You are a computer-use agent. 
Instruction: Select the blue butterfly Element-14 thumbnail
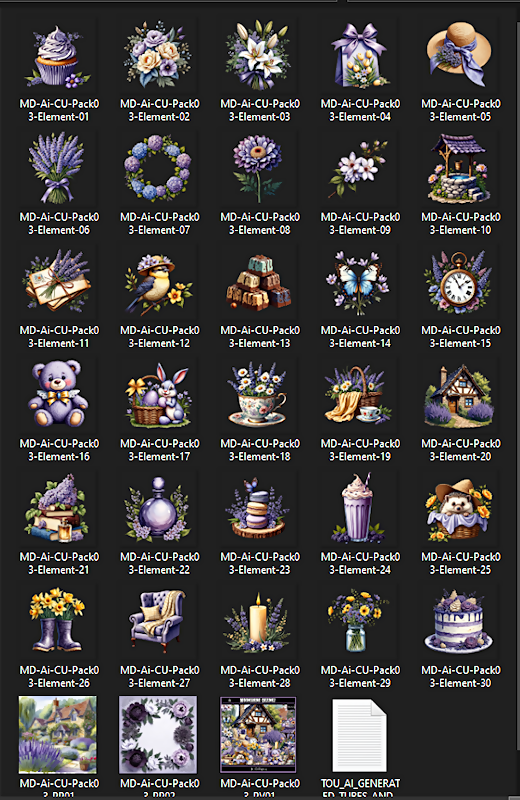(x=359, y=282)
